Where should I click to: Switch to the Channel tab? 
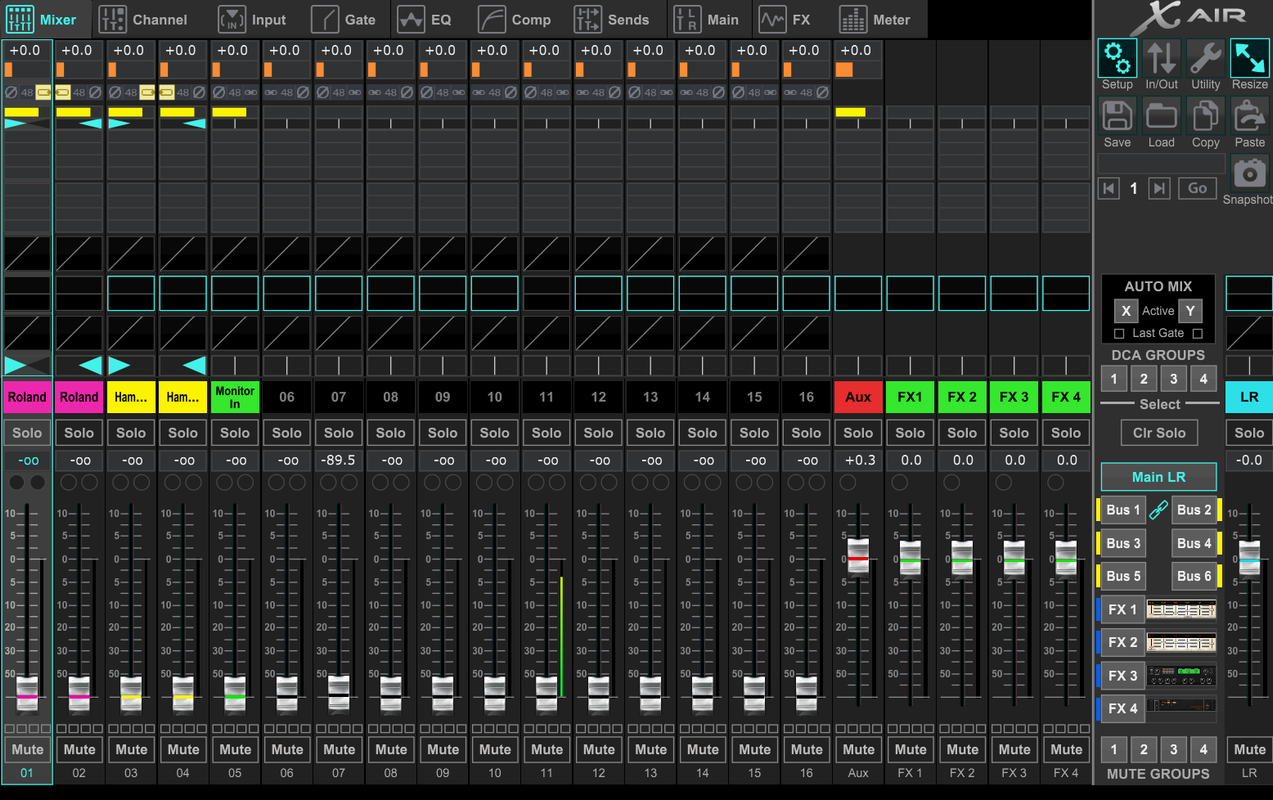tap(144, 19)
